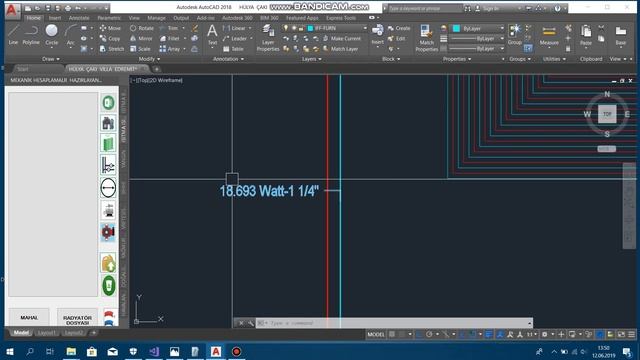Image resolution: width=640 pixels, height=360 pixels.
Task: Click Match Layer button
Action: [341, 49]
